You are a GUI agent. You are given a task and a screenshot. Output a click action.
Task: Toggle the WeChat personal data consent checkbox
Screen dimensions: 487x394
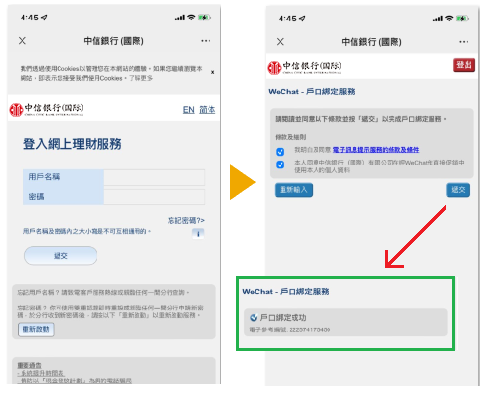pyautogui.click(x=280, y=164)
